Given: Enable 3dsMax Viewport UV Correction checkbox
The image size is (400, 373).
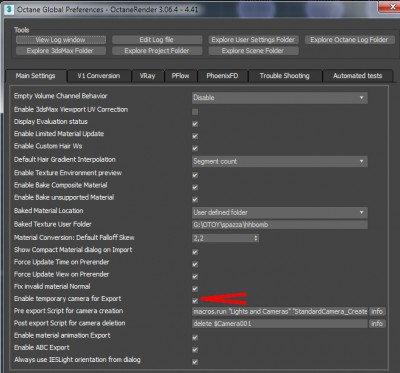Looking at the screenshot, I should pyautogui.click(x=195, y=112).
